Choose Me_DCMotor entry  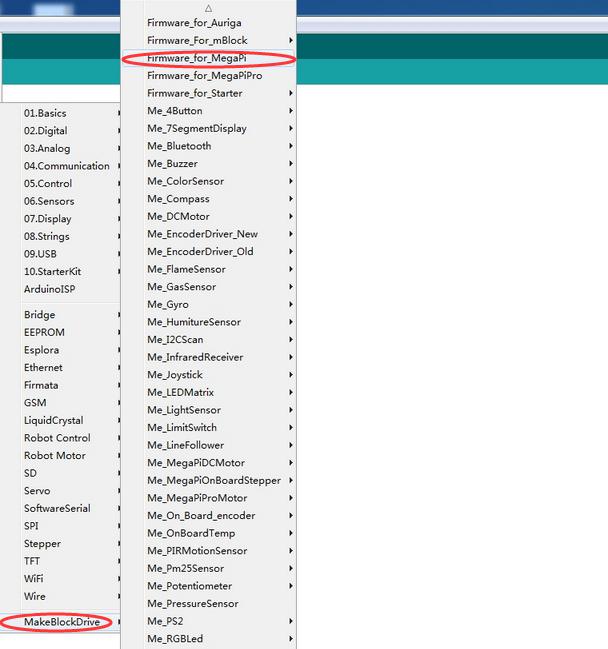pyautogui.click(x=209, y=216)
